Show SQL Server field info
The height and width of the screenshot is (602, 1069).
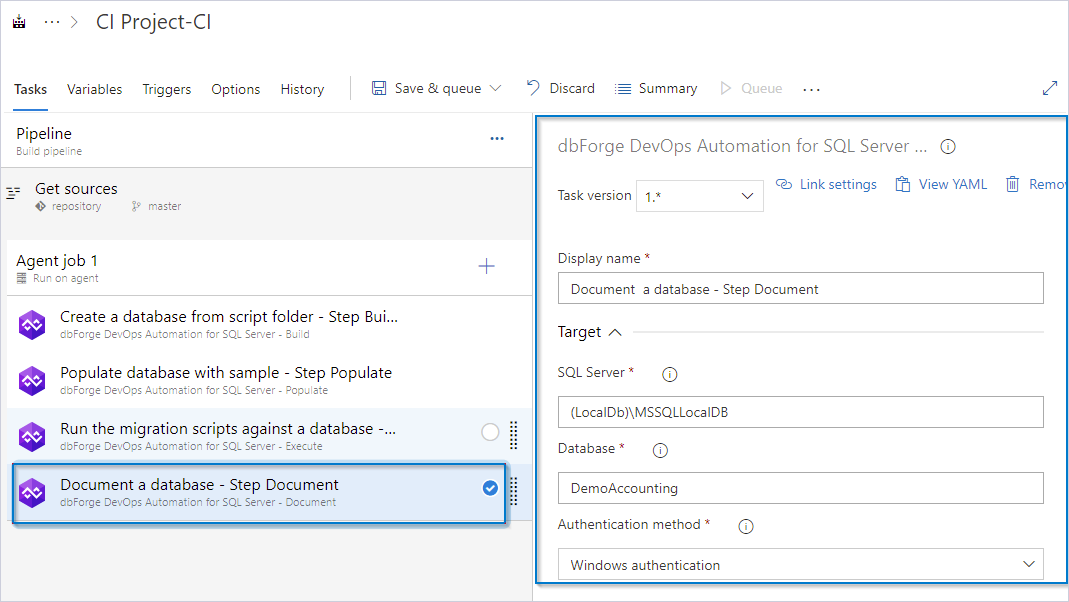[669, 374]
